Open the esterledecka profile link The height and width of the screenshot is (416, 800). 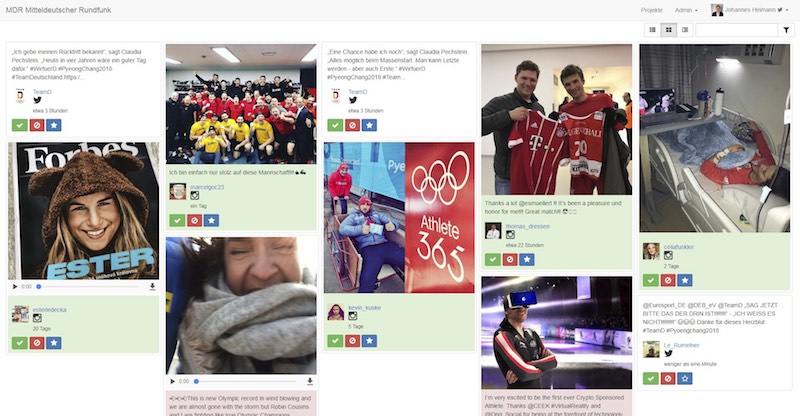49,310
